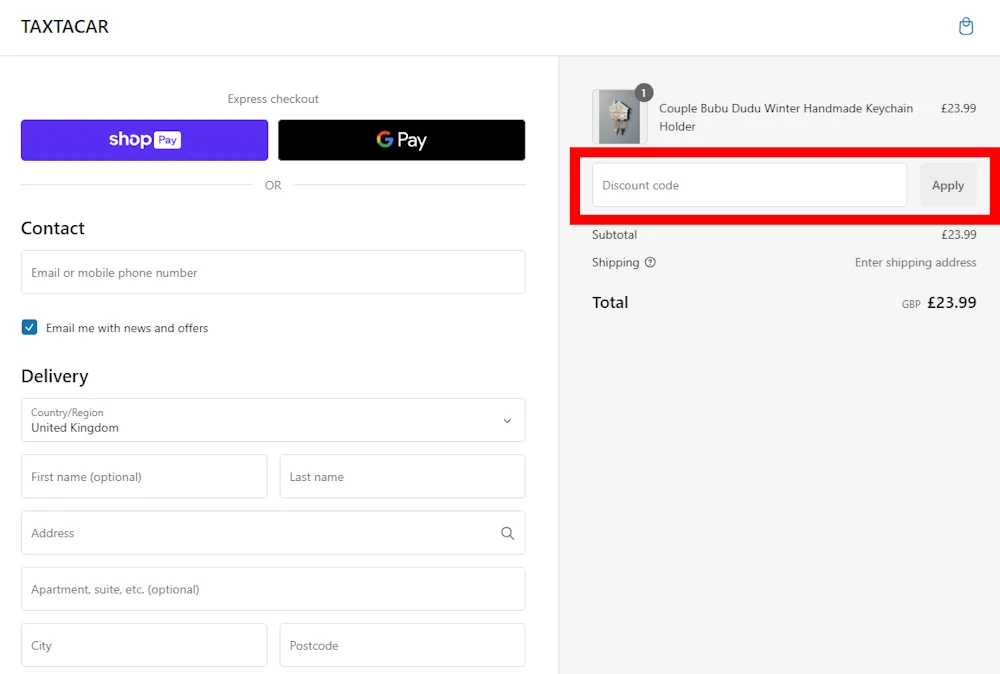This screenshot has height=674, width=1000.
Task: Pay with Google Pay button
Action: tap(401, 140)
